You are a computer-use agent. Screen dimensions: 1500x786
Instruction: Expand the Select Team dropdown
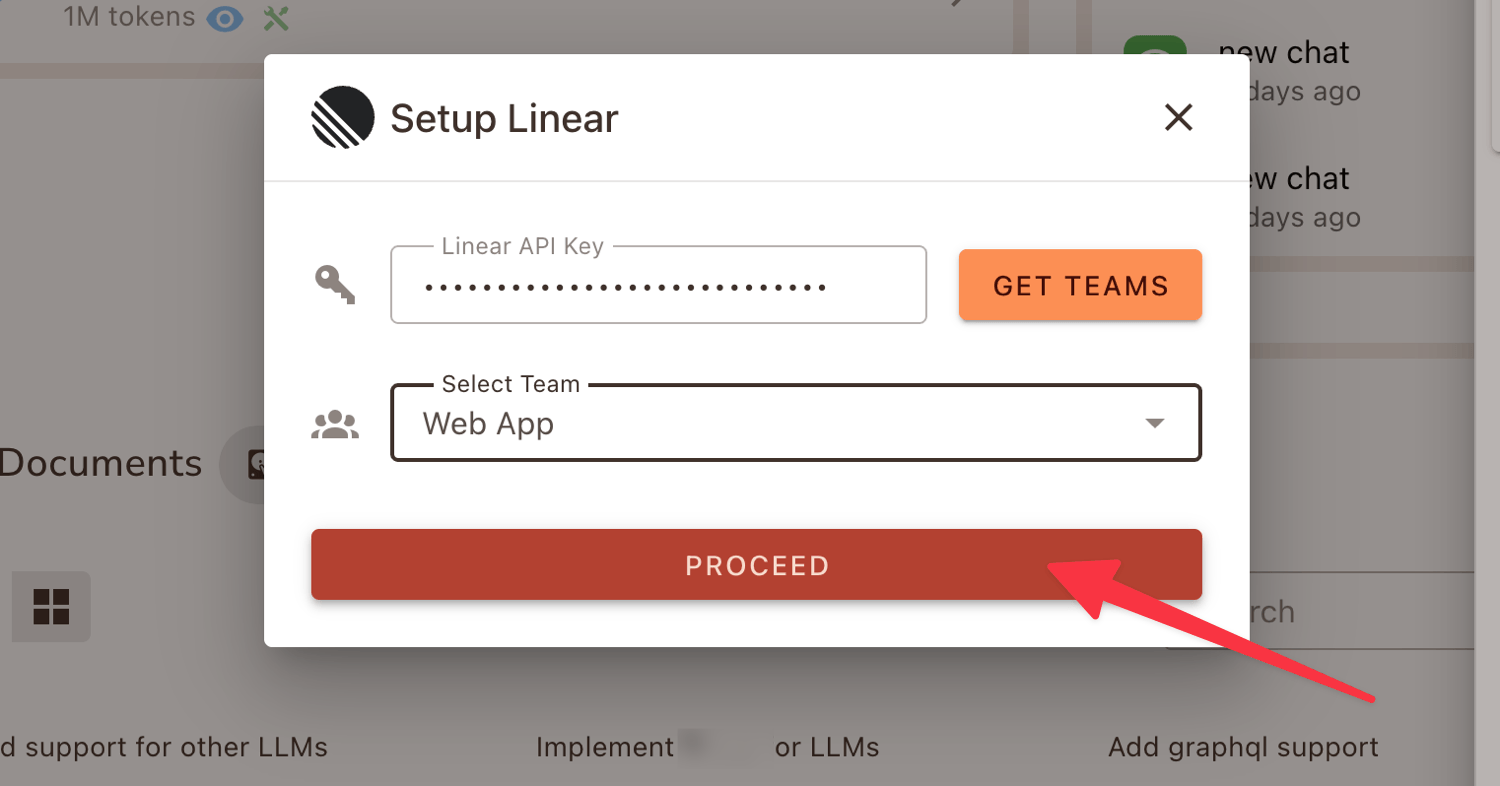796,422
